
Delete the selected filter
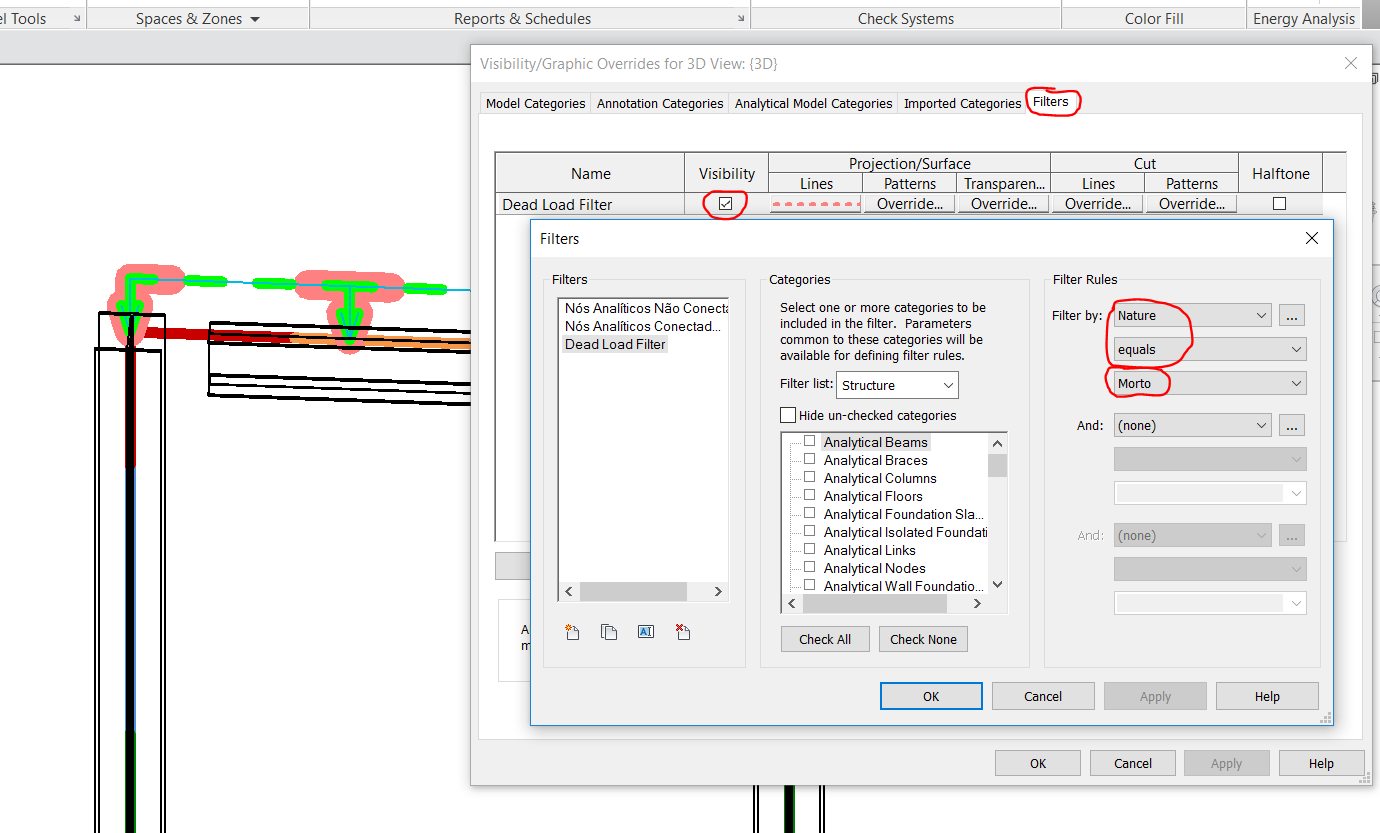coord(683,631)
